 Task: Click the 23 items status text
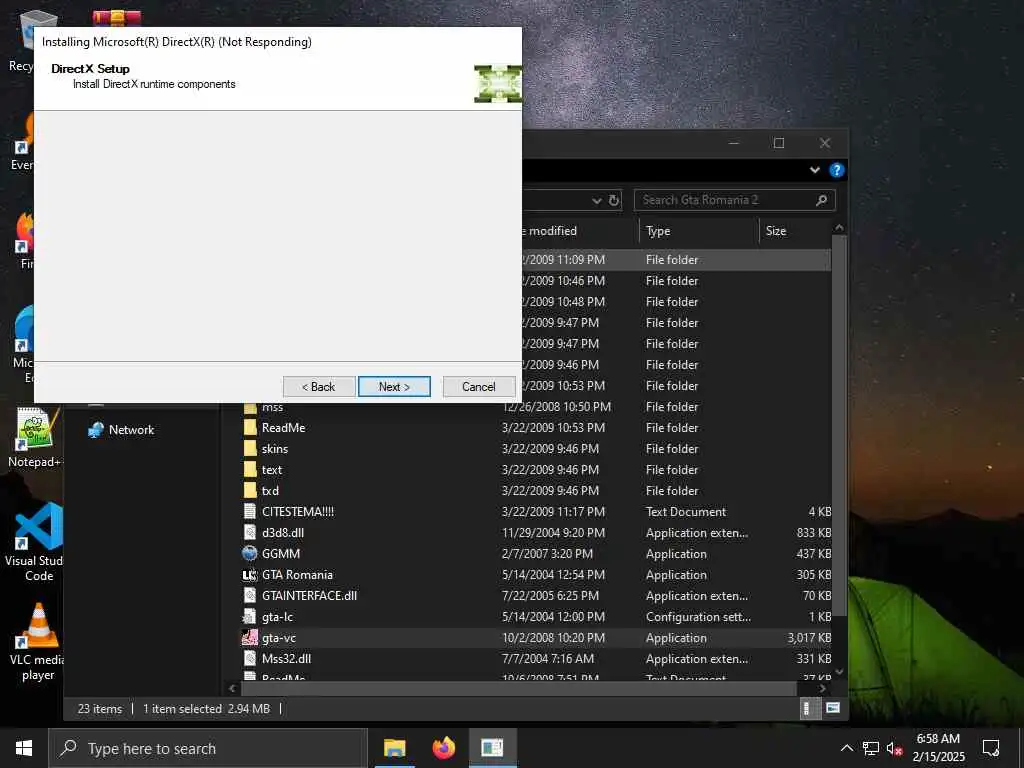[100, 709]
